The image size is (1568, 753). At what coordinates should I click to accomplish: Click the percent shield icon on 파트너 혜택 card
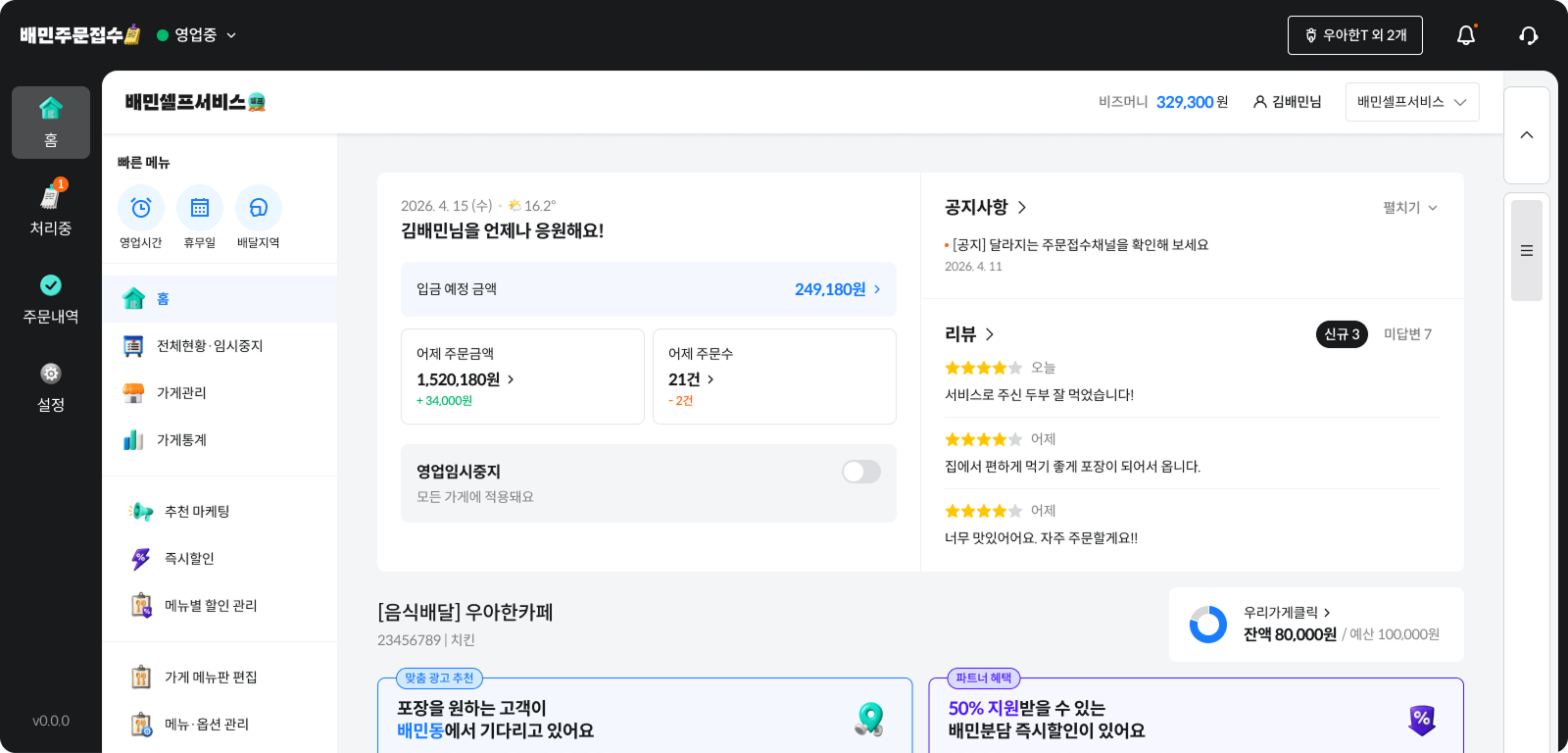[1422, 720]
